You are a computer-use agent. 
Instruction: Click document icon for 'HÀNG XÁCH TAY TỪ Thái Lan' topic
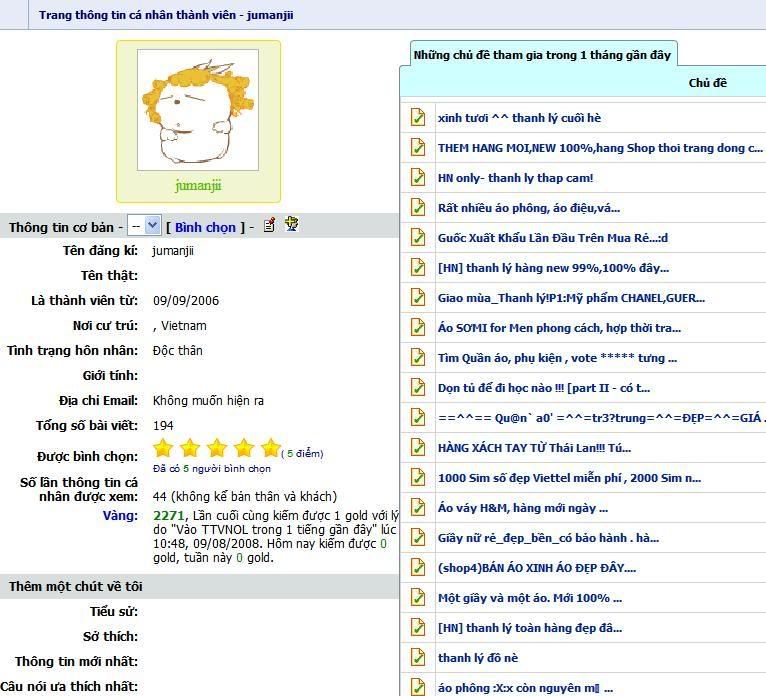[x=418, y=447]
